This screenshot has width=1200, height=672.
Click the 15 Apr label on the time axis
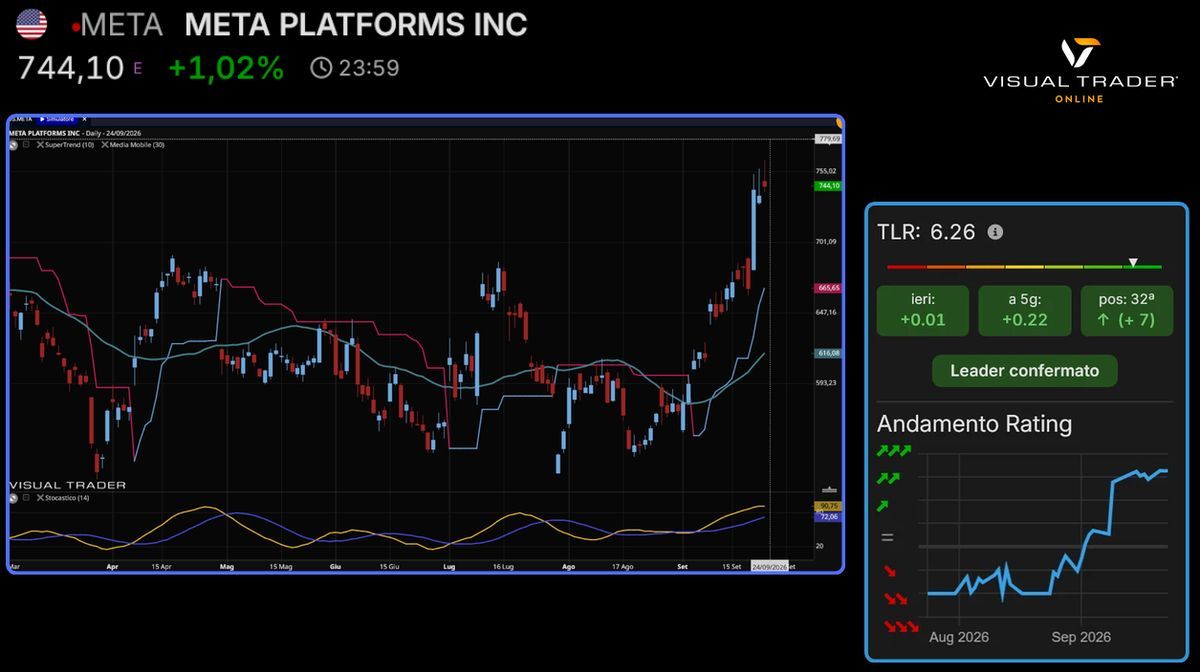161,566
